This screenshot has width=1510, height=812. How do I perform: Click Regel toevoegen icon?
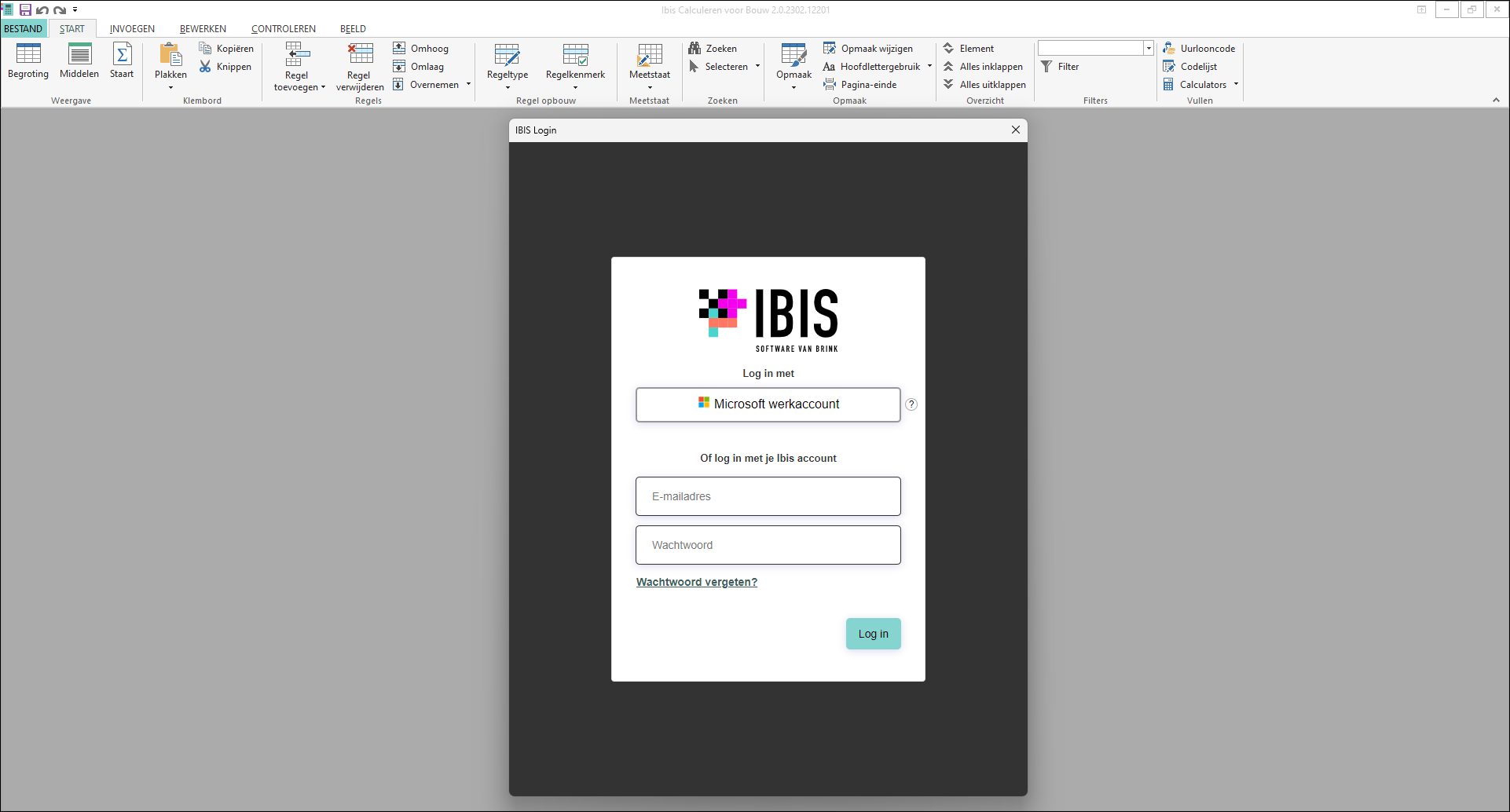pos(297,54)
